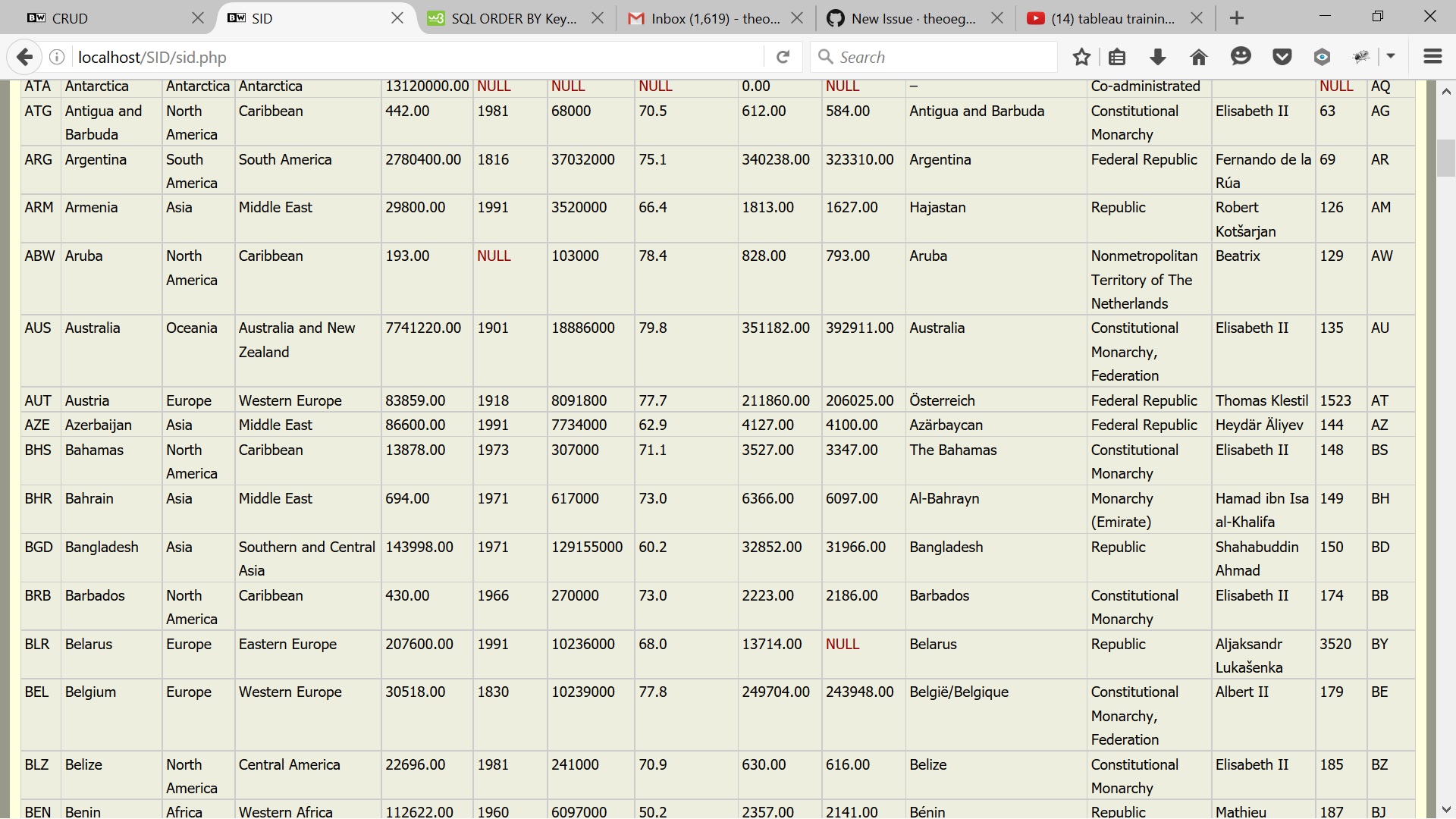Open the Downloads panel
Image resolution: width=1456 pixels, height=819 pixels.
(x=1158, y=57)
